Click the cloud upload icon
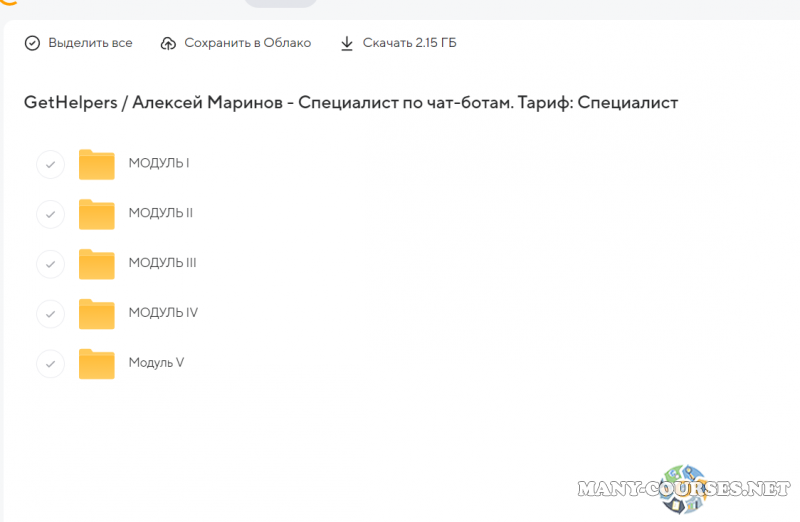The image size is (800, 522). pos(168,43)
